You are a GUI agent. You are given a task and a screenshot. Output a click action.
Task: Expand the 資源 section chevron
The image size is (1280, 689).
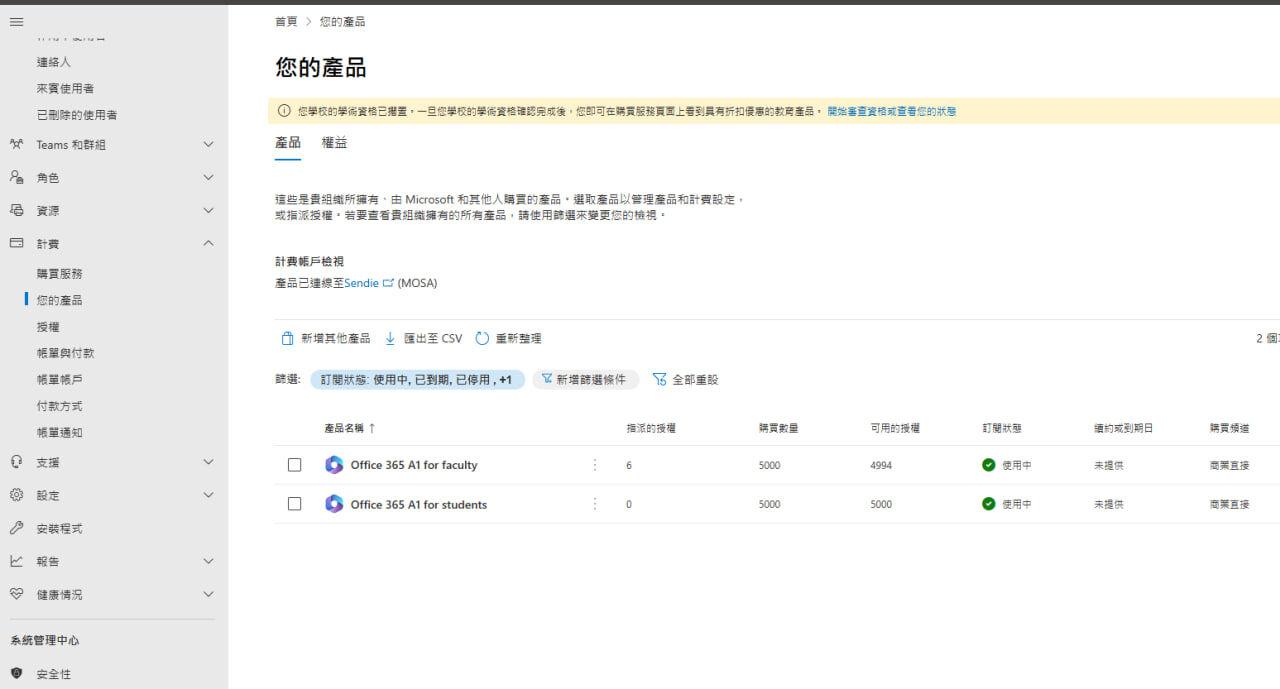pyautogui.click(x=208, y=211)
